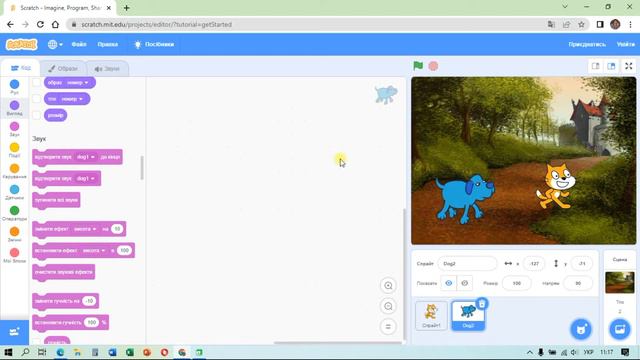
Task: Switch to the Код tab
Action: coord(20,68)
